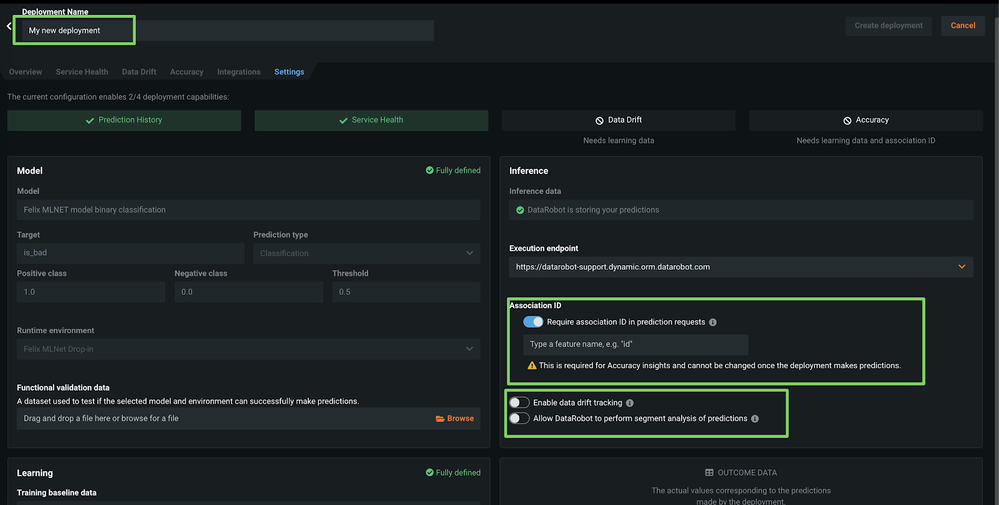Enable data drift tracking toggle
The height and width of the screenshot is (505, 999).
[519, 403]
